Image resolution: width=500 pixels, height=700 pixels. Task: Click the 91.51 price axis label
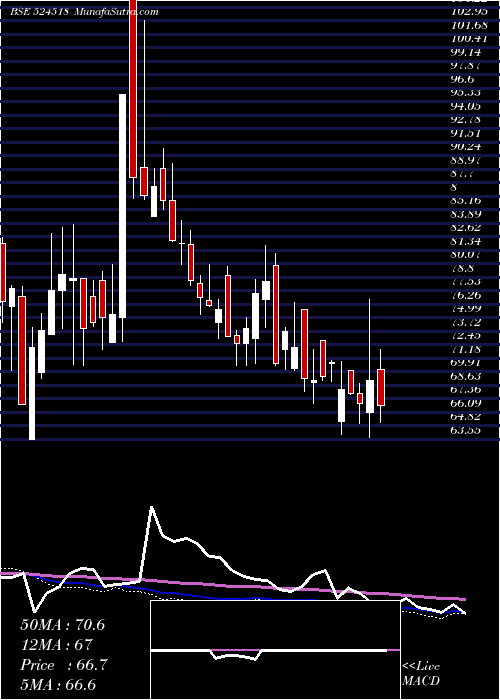(x=465, y=133)
